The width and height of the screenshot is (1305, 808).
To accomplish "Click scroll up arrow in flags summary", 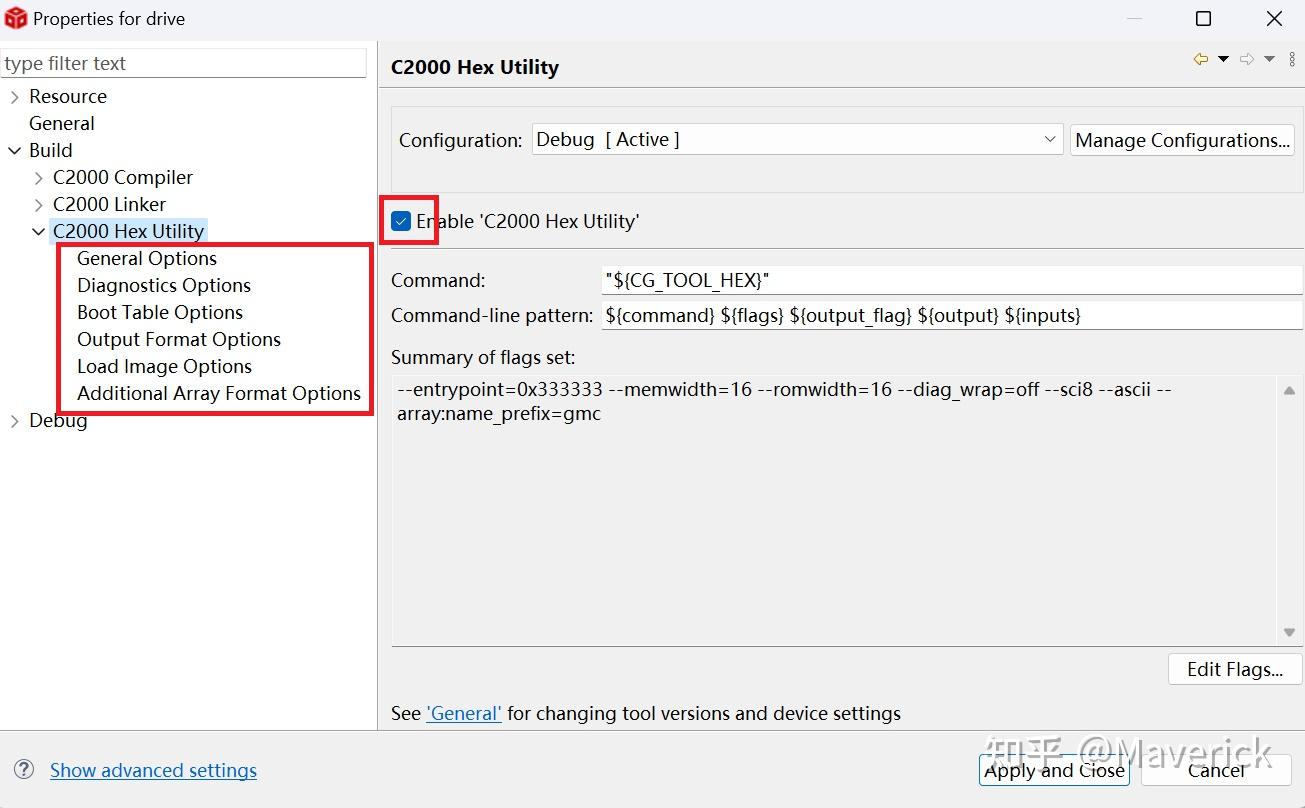I will tap(1289, 391).
